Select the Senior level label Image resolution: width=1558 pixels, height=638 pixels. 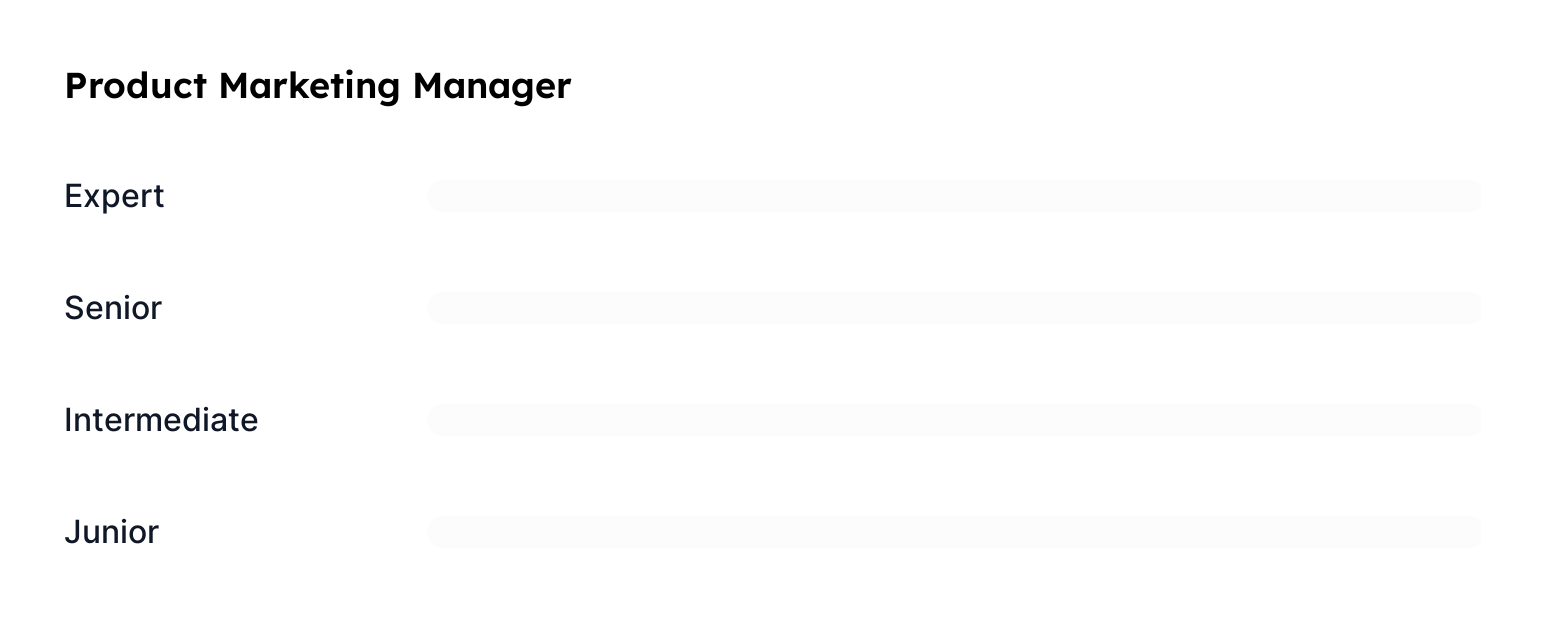point(113,308)
